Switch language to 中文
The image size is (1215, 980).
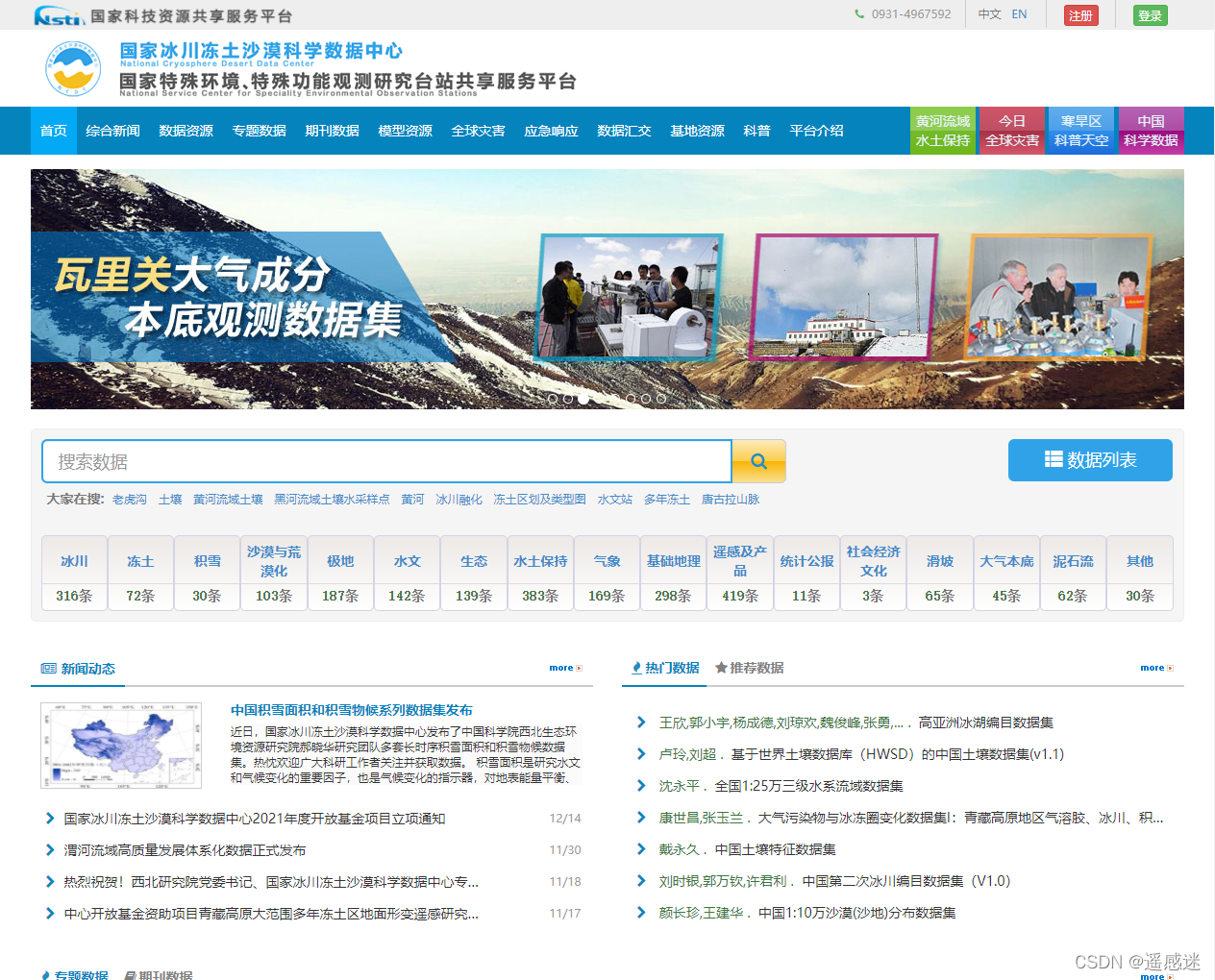pyautogui.click(x=989, y=14)
